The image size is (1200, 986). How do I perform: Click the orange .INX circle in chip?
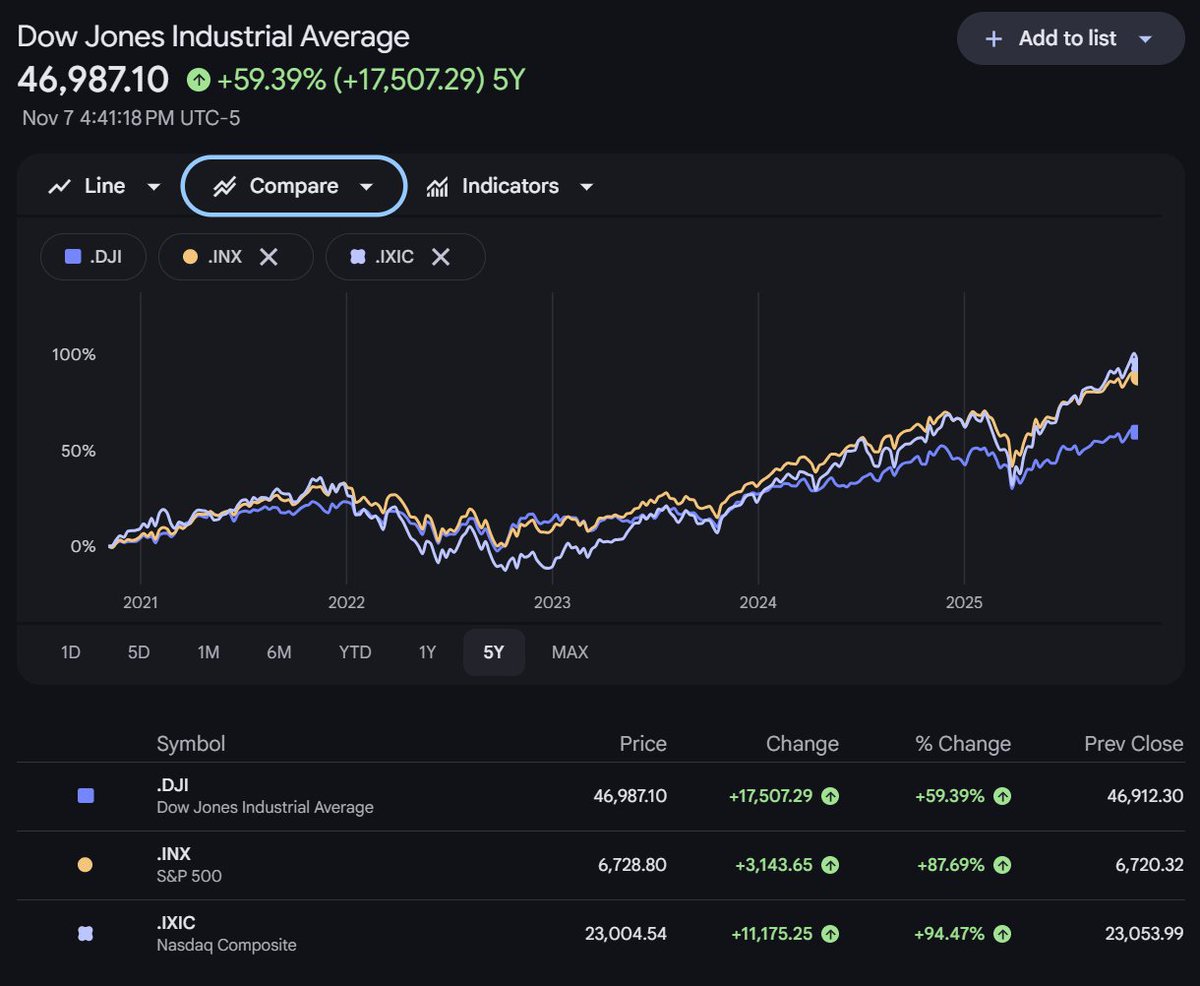coord(190,257)
